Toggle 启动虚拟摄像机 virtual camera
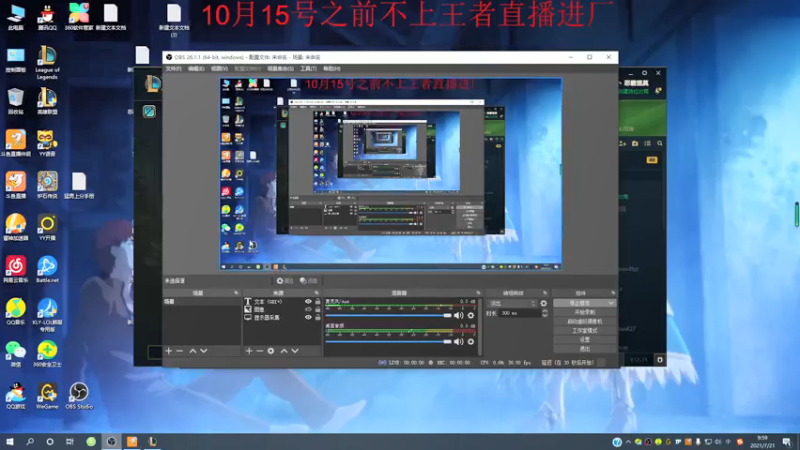 point(584,321)
